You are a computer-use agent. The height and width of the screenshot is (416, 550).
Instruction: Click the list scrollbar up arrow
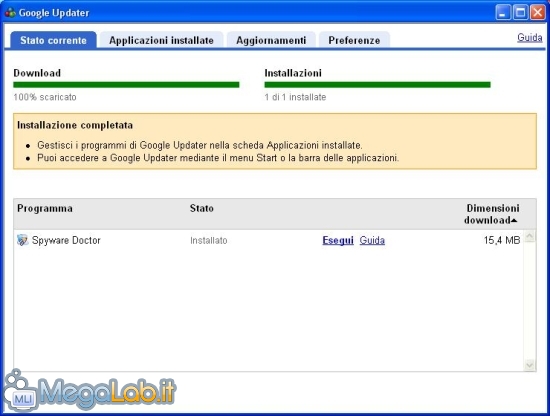[529, 236]
